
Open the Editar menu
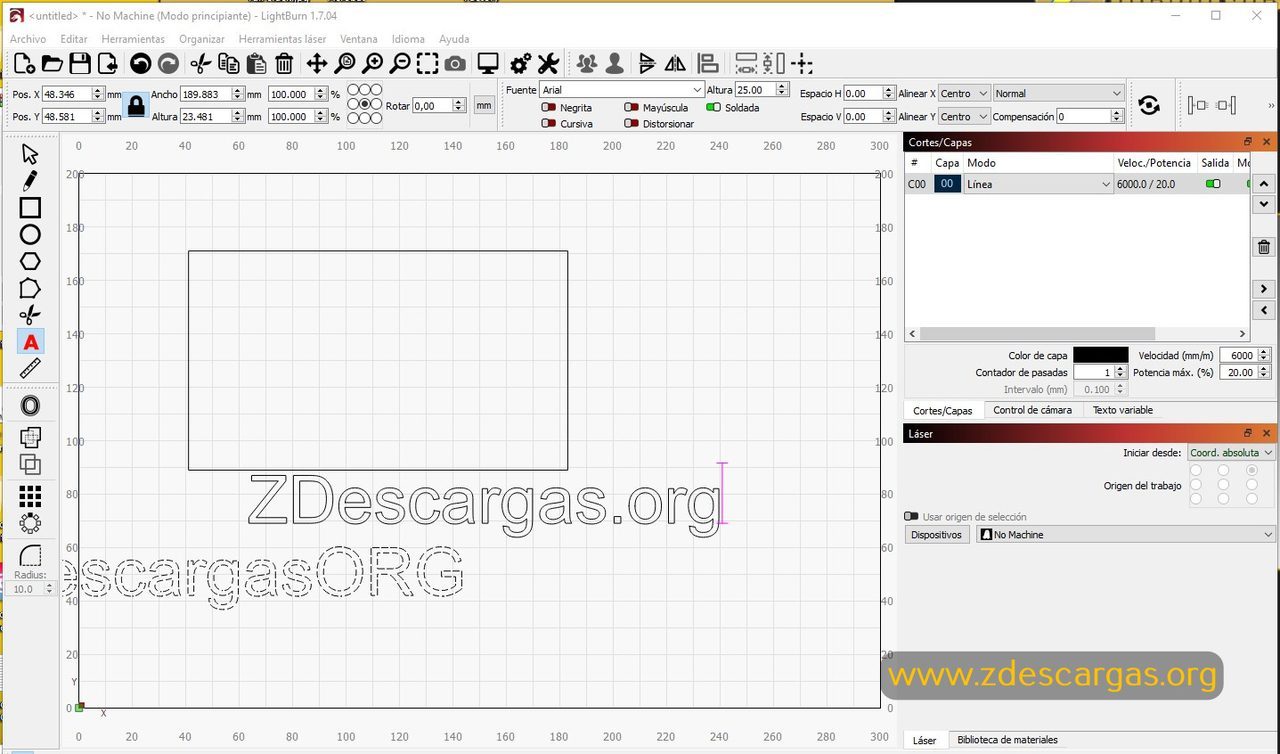coord(74,39)
